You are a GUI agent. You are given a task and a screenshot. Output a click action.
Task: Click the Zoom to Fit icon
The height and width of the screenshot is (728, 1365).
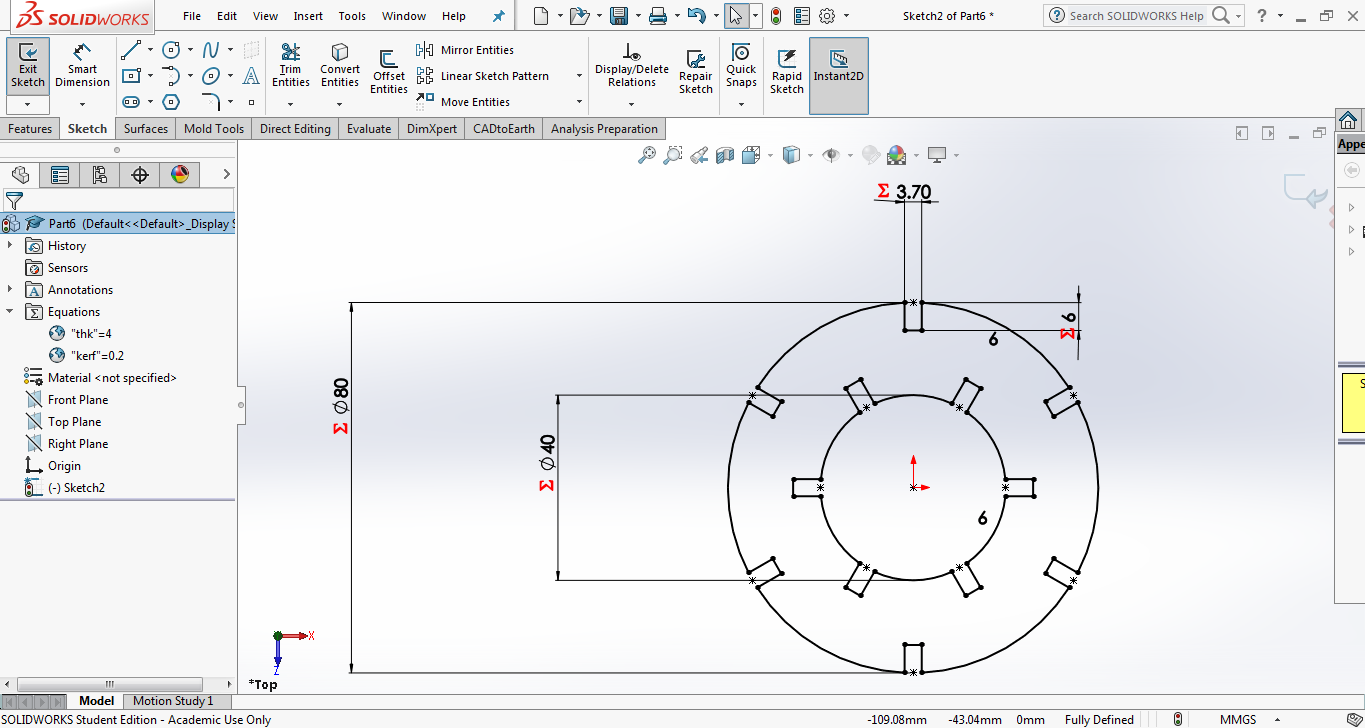tap(647, 155)
